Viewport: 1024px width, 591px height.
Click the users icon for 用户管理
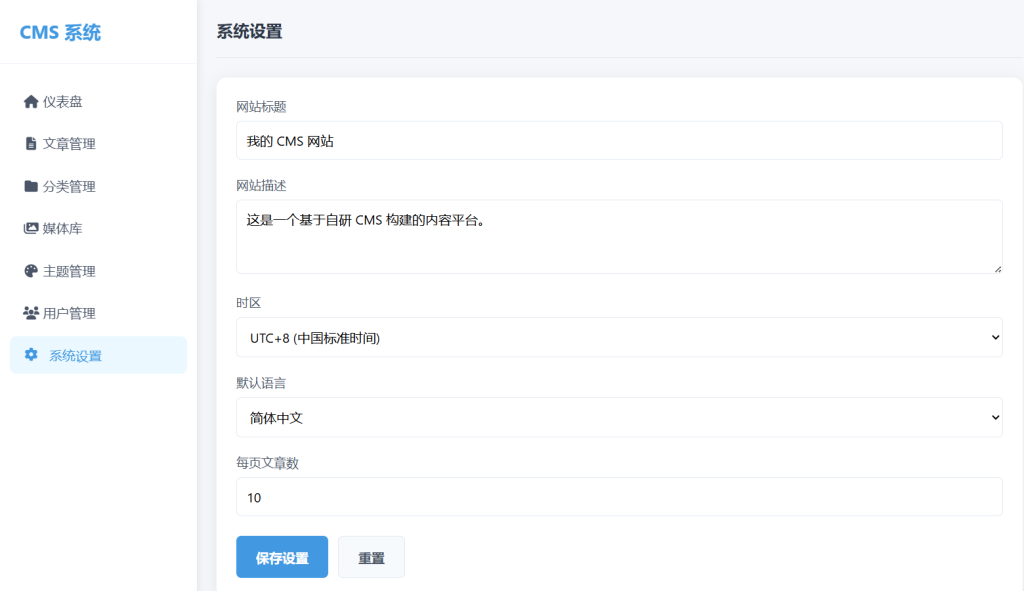pos(30,313)
